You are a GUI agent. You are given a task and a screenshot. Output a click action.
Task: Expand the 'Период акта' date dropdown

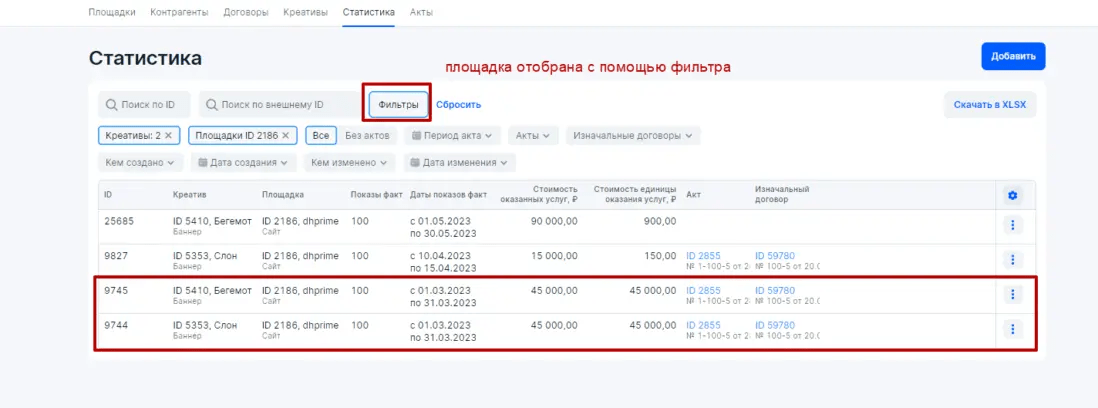click(451, 135)
